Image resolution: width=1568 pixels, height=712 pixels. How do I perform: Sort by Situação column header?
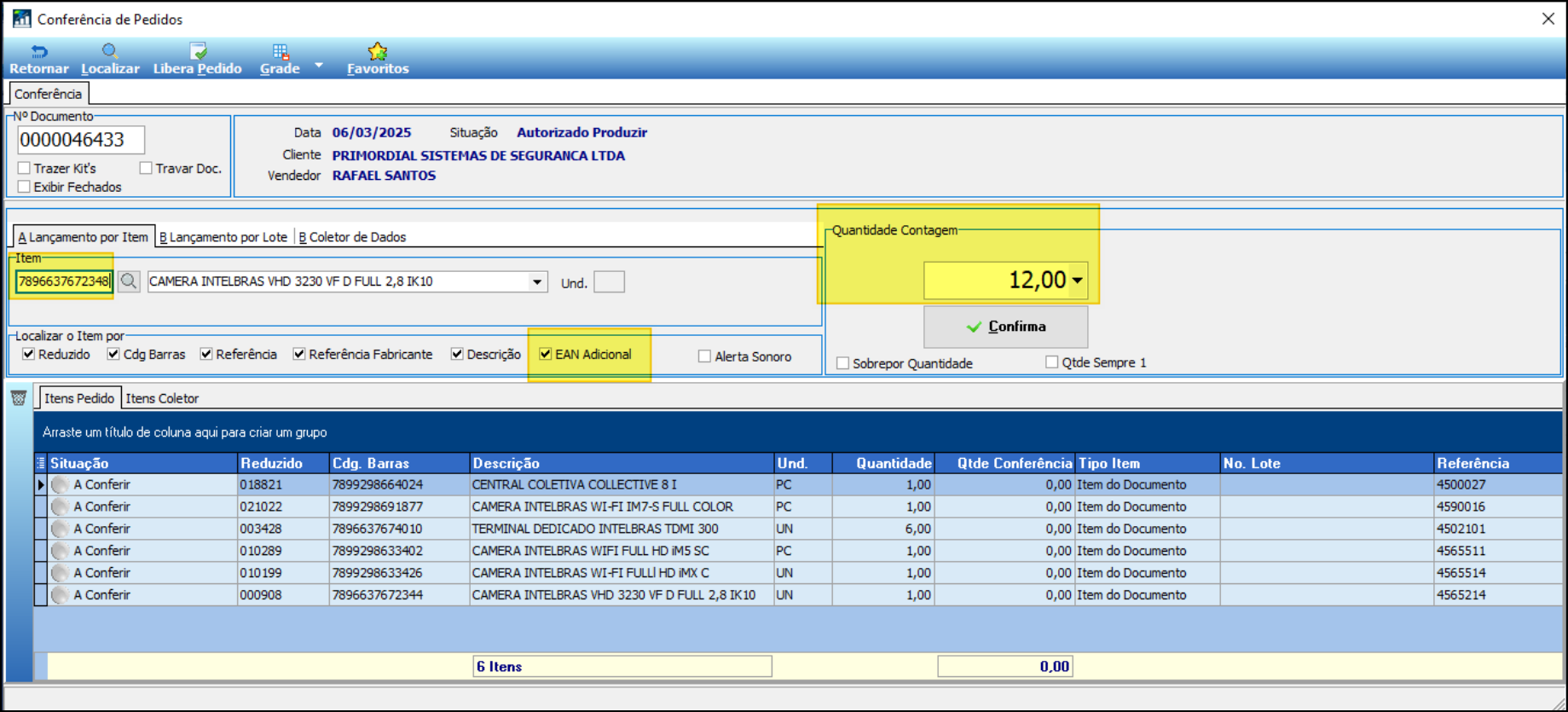click(x=142, y=463)
